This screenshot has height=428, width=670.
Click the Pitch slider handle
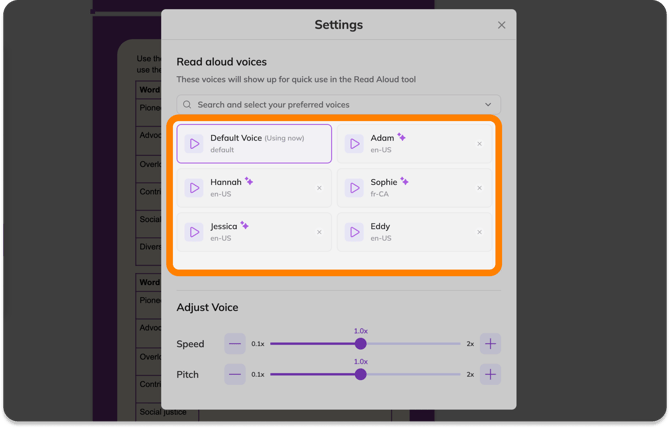361,375
